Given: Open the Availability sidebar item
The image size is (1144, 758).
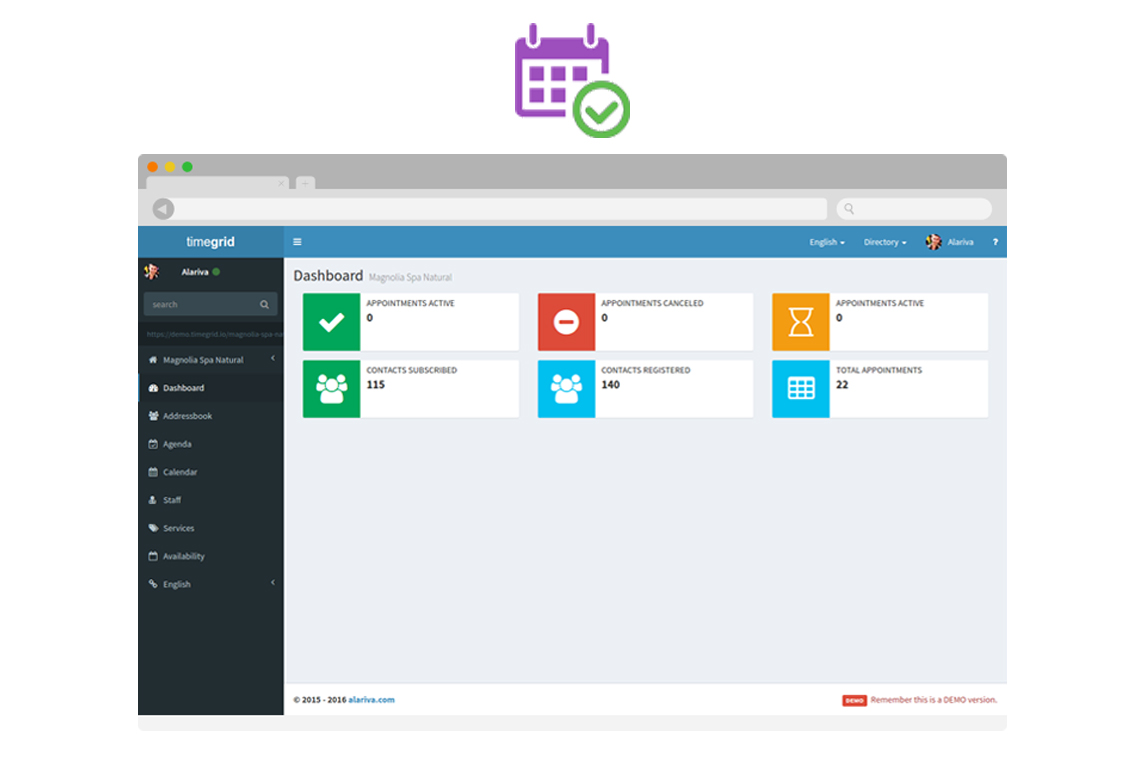Looking at the screenshot, I should point(211,557).
